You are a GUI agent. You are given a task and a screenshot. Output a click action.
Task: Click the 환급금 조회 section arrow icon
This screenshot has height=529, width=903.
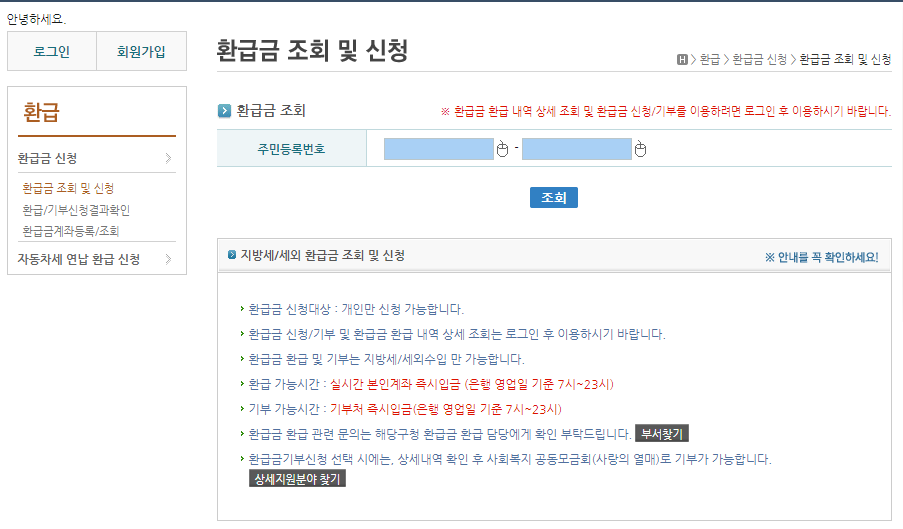[224, 111]
